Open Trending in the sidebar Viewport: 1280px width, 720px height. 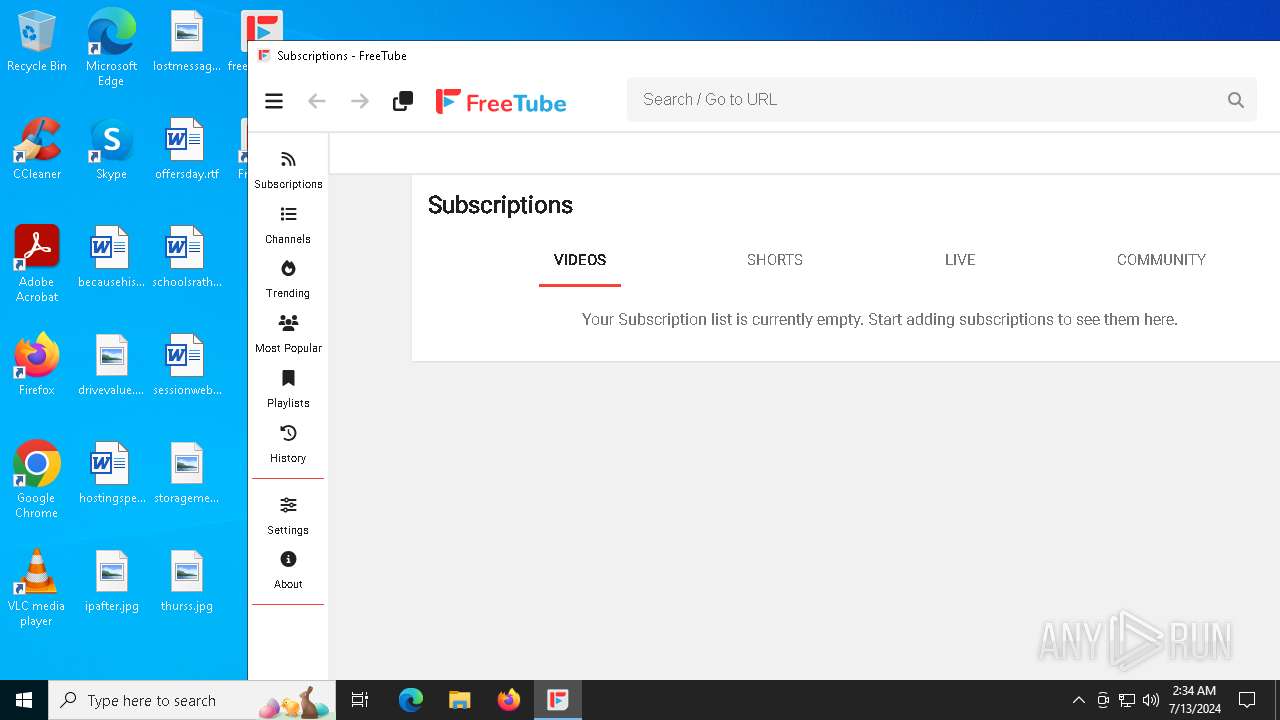tap(288, 279)
